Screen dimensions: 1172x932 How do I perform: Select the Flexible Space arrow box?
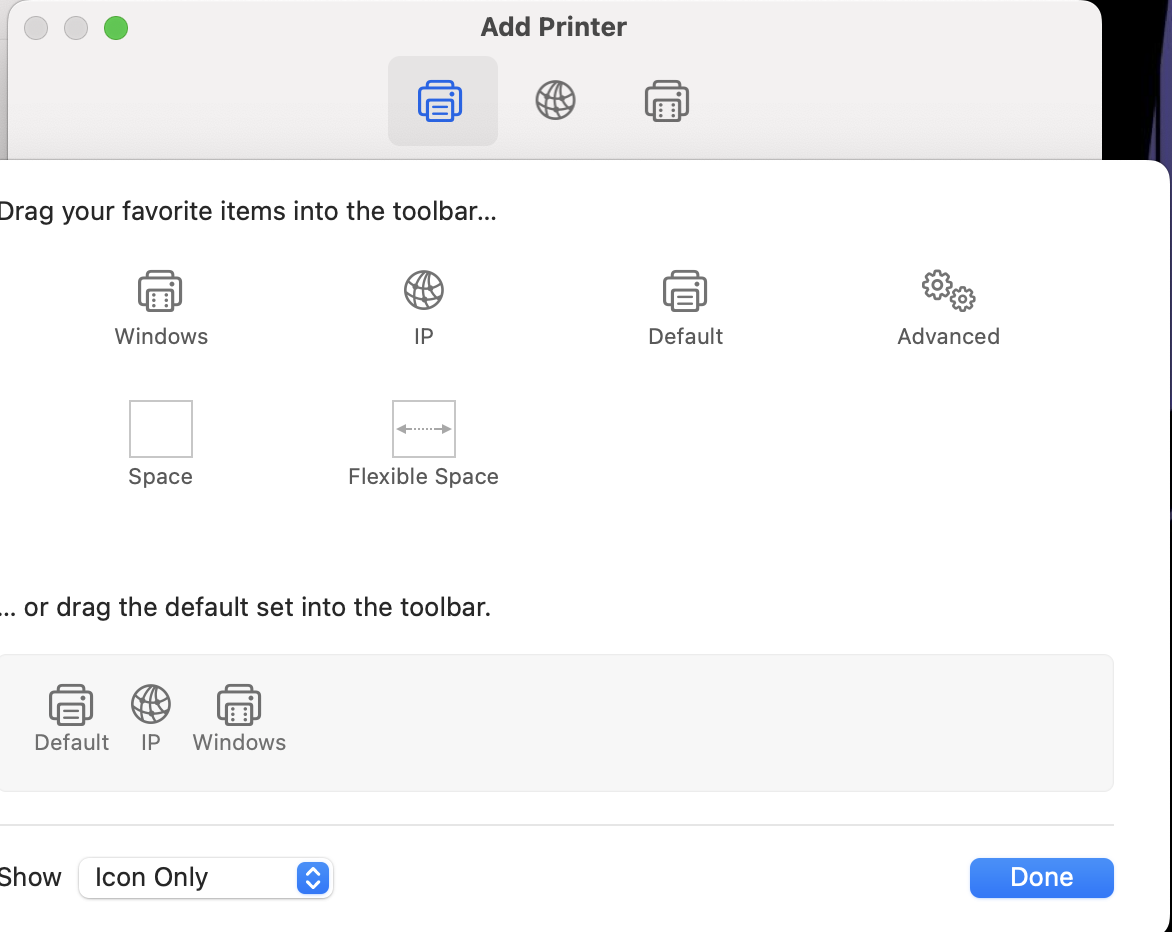(424, 429)
